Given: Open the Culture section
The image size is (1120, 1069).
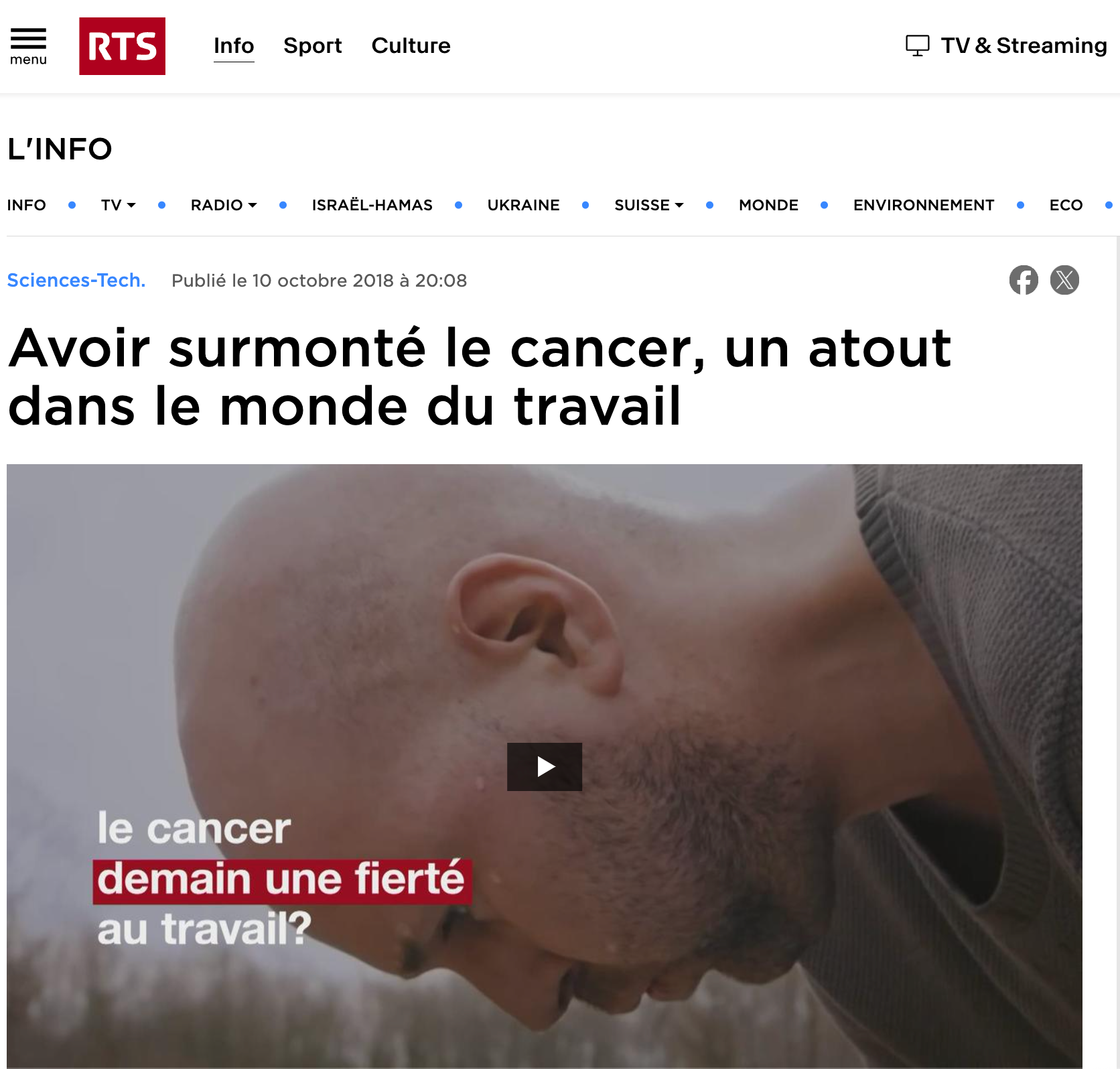Looking at the screenshot, I should click(x=411, y=46).
